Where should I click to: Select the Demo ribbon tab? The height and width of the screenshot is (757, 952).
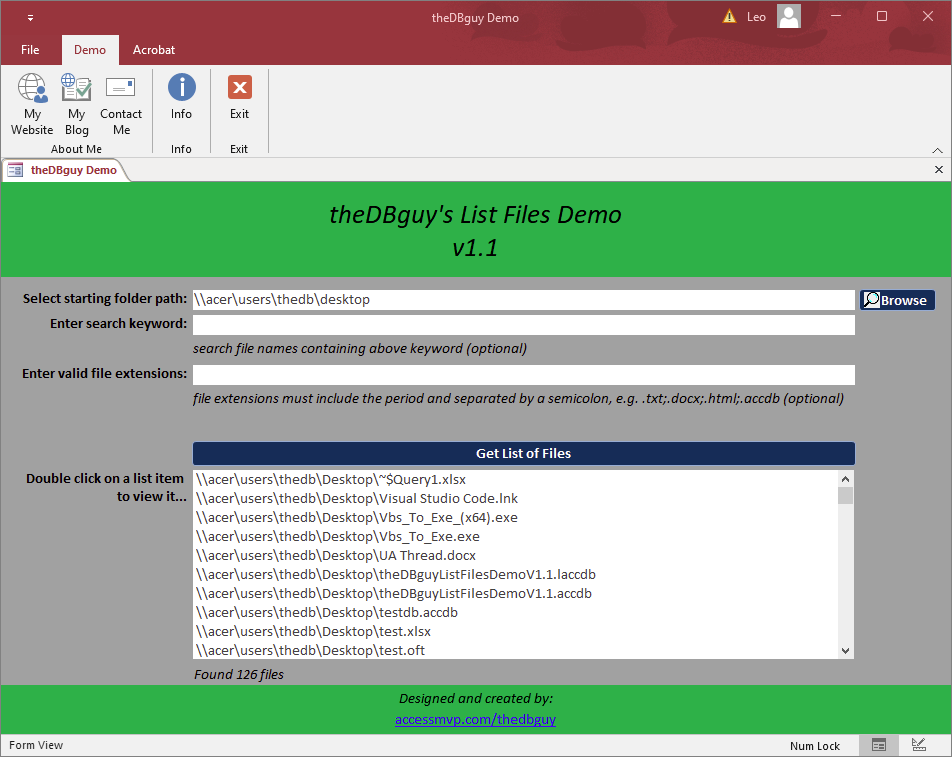[x=90, y=50]
